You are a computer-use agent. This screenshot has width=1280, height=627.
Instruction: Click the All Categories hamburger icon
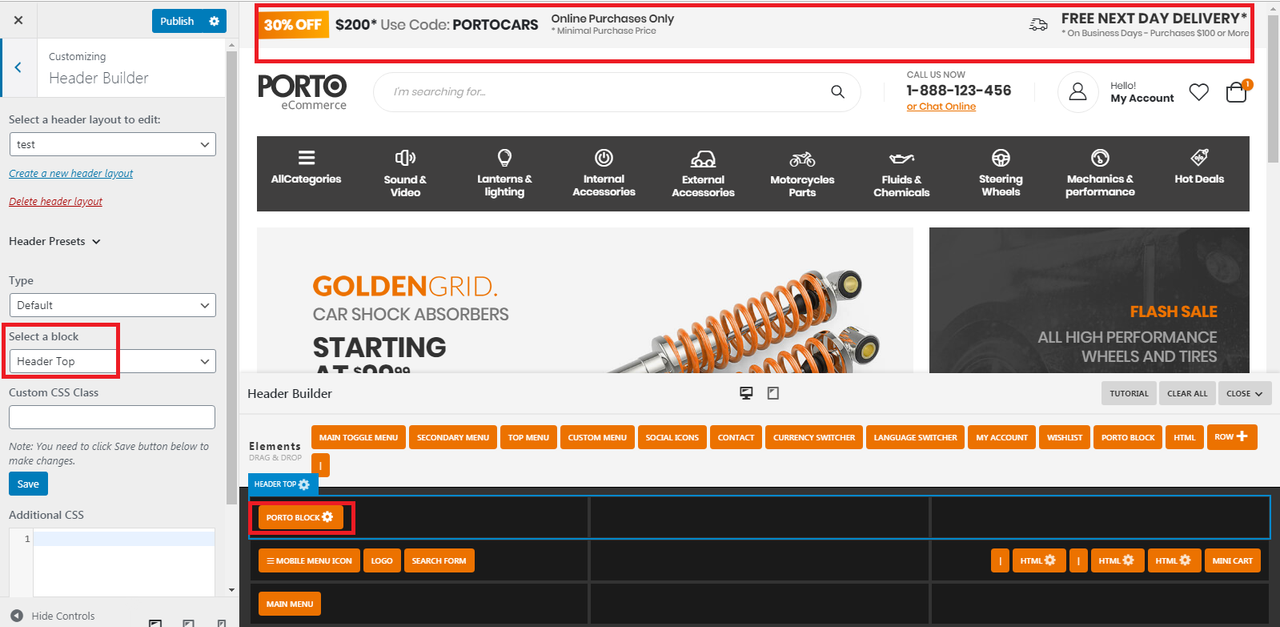point(306,158)
